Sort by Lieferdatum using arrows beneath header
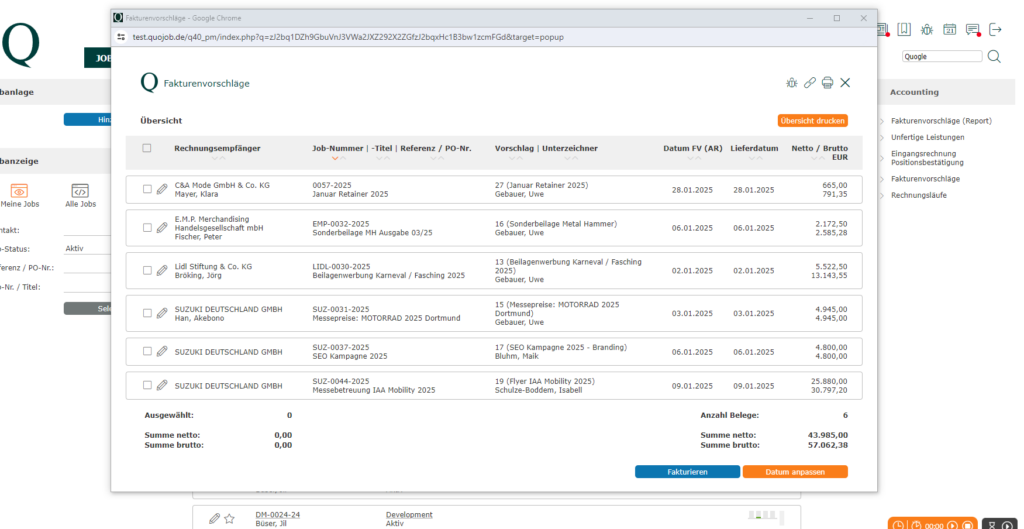This screenshot has width=1024, height=529. tap(755, 159)
